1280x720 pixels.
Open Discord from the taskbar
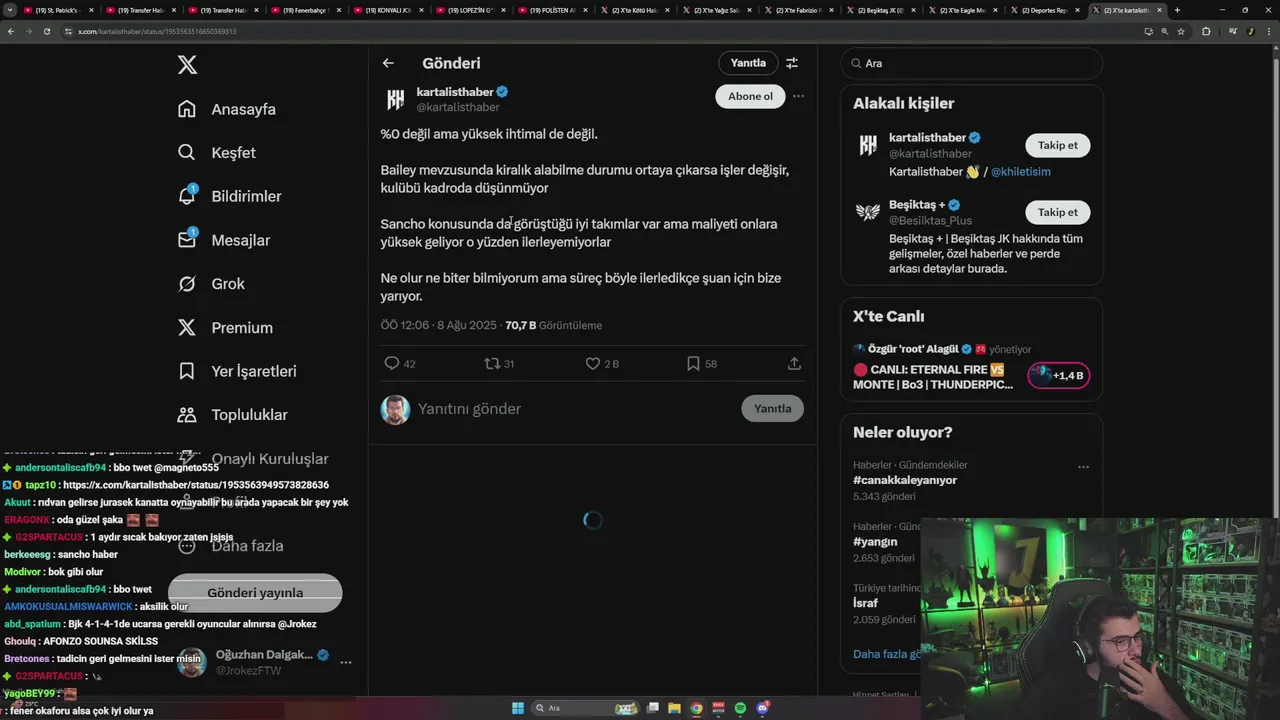[x=762, y=708]
